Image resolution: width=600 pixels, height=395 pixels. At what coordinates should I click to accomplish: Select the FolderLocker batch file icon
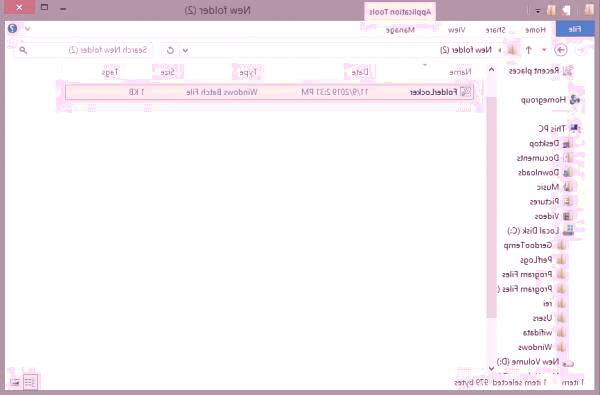point(466,92)
